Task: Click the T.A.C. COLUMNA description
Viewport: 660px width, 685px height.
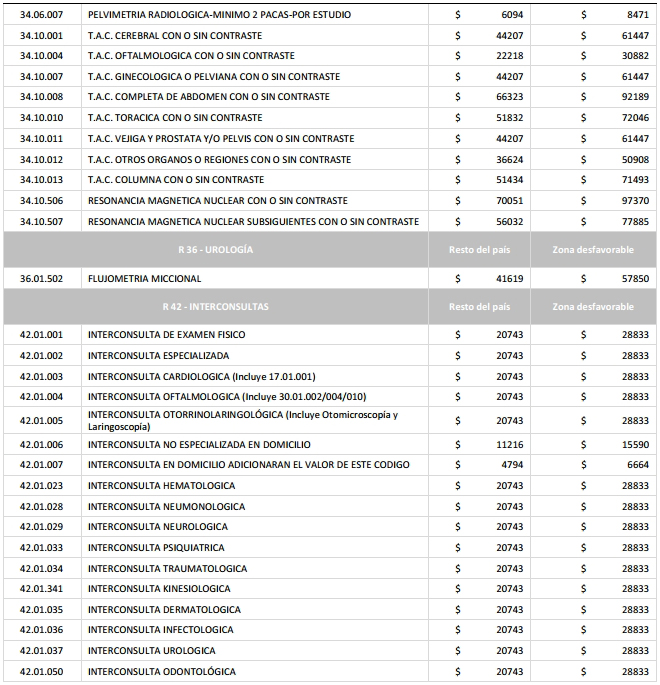Action: click(x=176, y=180)
